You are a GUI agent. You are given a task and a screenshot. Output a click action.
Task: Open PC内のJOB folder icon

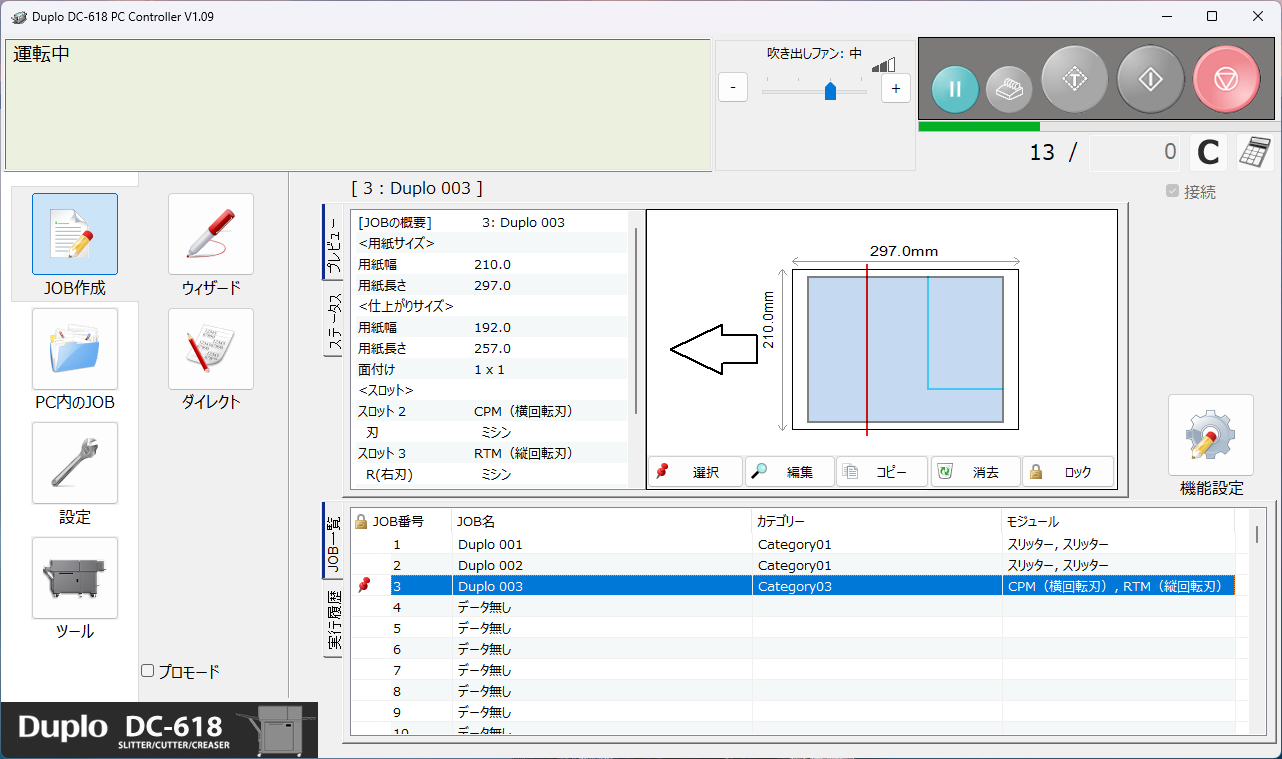pos(75,349)
